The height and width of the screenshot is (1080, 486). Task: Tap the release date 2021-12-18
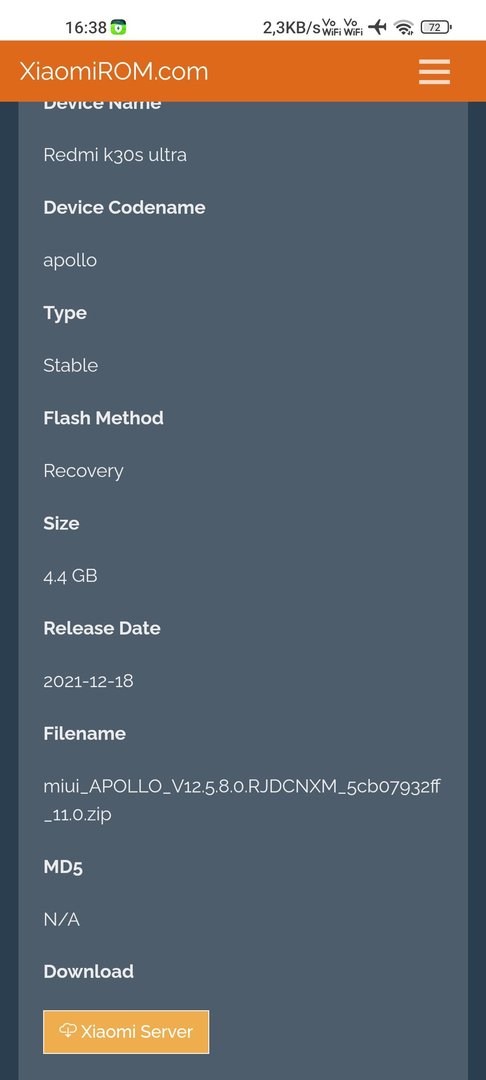click(x=88, y=681)
